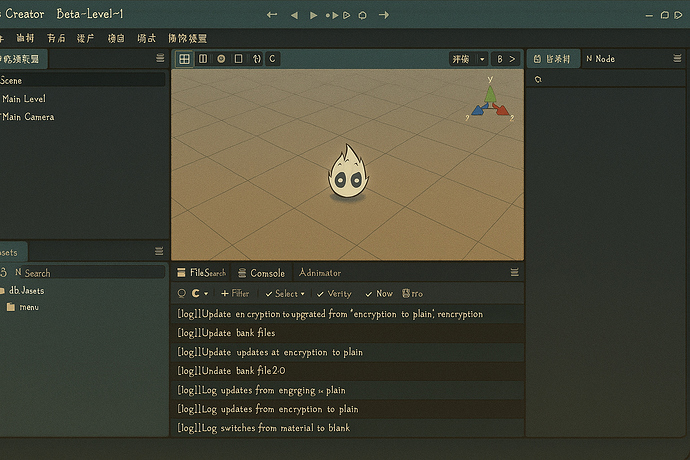Open the console panel hamburger menu
The image size is (690, 460).
click(x=514, y=272)
